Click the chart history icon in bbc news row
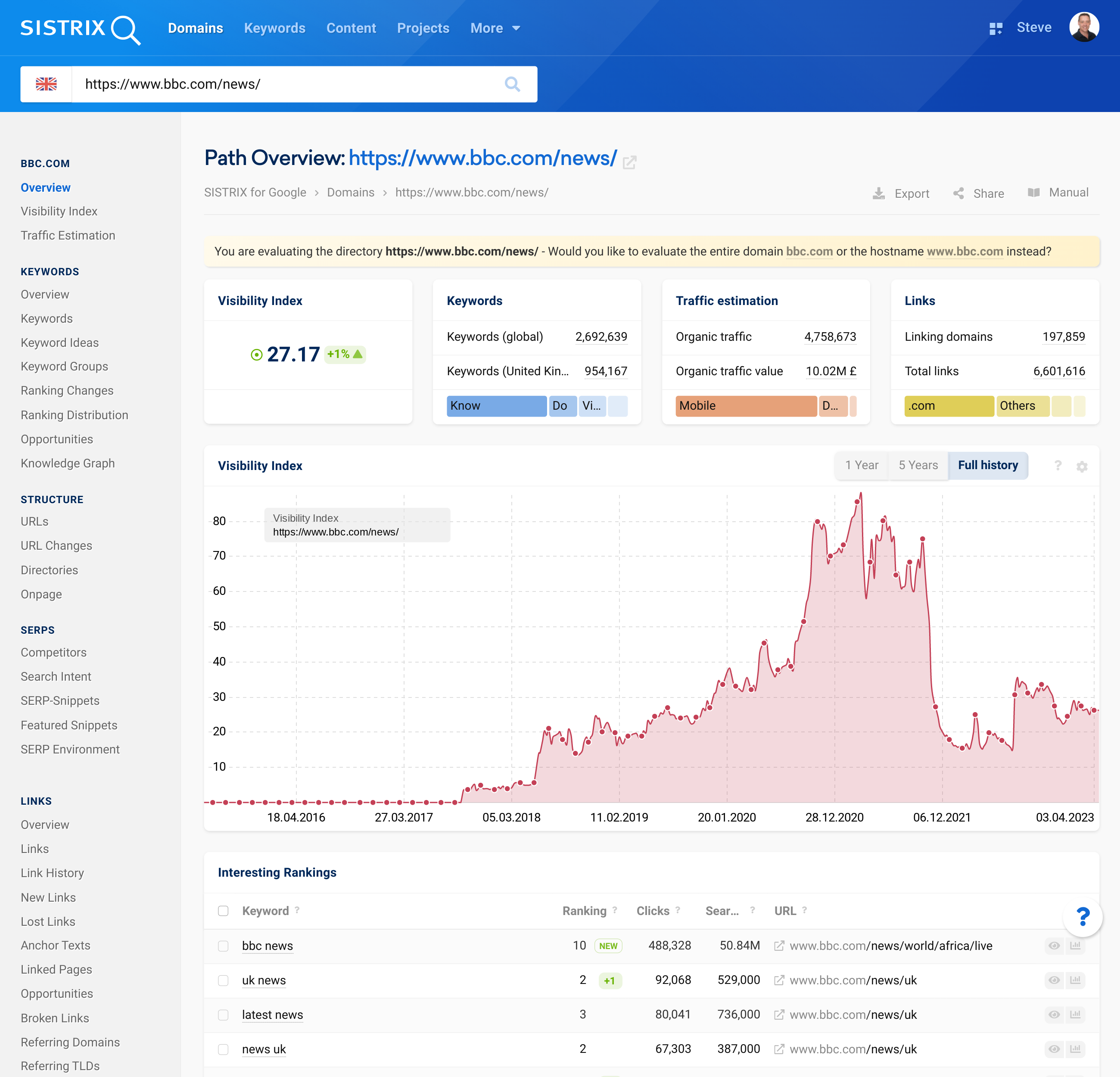The image size is (1120, 1077). [1076, 946]
